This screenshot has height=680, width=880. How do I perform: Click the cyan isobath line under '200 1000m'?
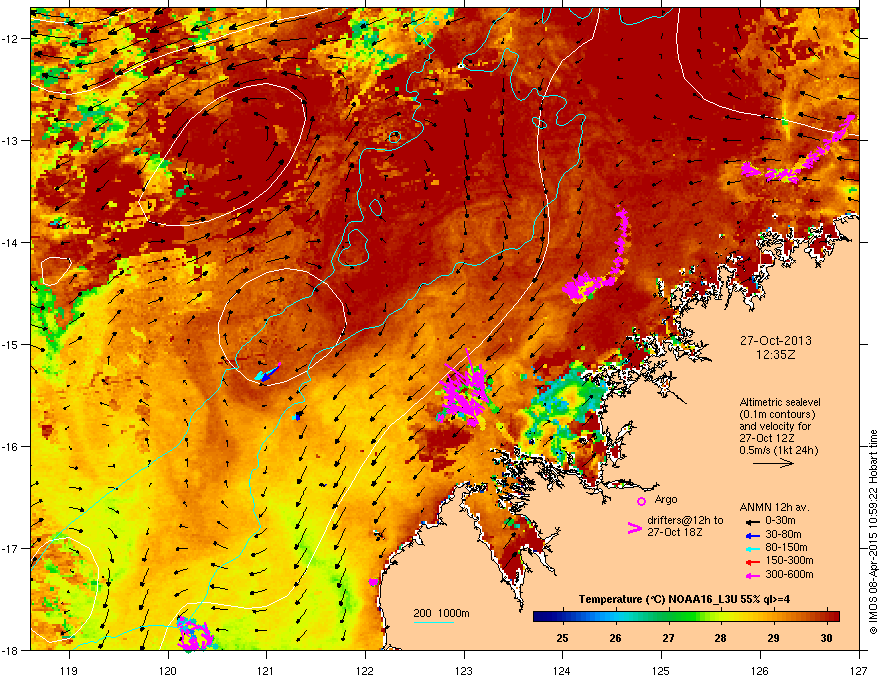(x=434, y=622)
